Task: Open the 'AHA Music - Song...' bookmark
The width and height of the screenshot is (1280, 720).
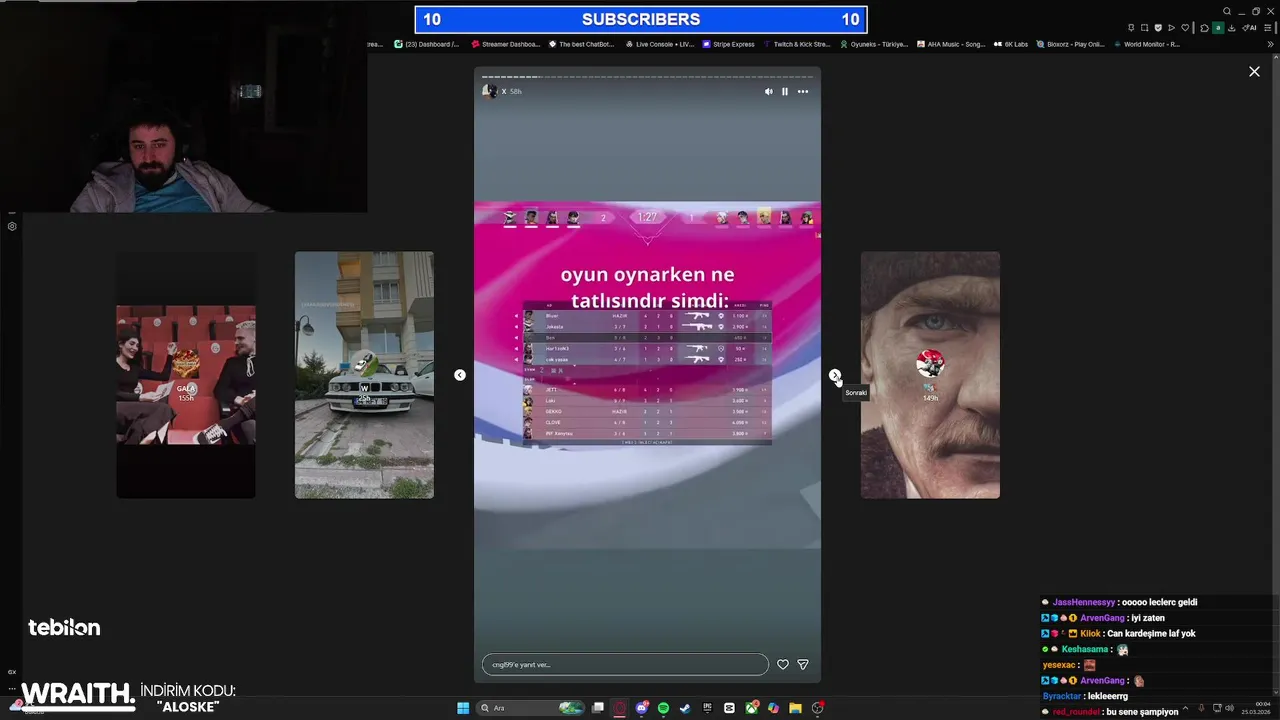Action: click(951, 44)
